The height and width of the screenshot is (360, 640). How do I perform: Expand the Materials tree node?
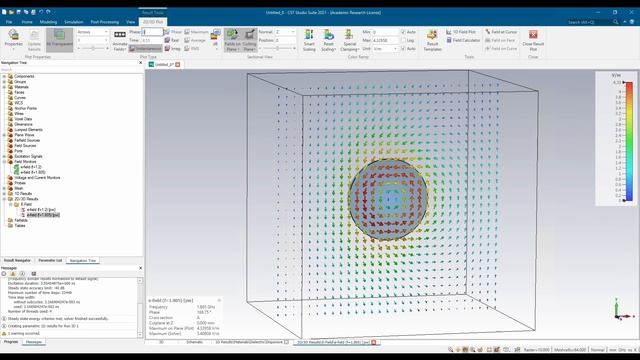[x=4, y=87]
